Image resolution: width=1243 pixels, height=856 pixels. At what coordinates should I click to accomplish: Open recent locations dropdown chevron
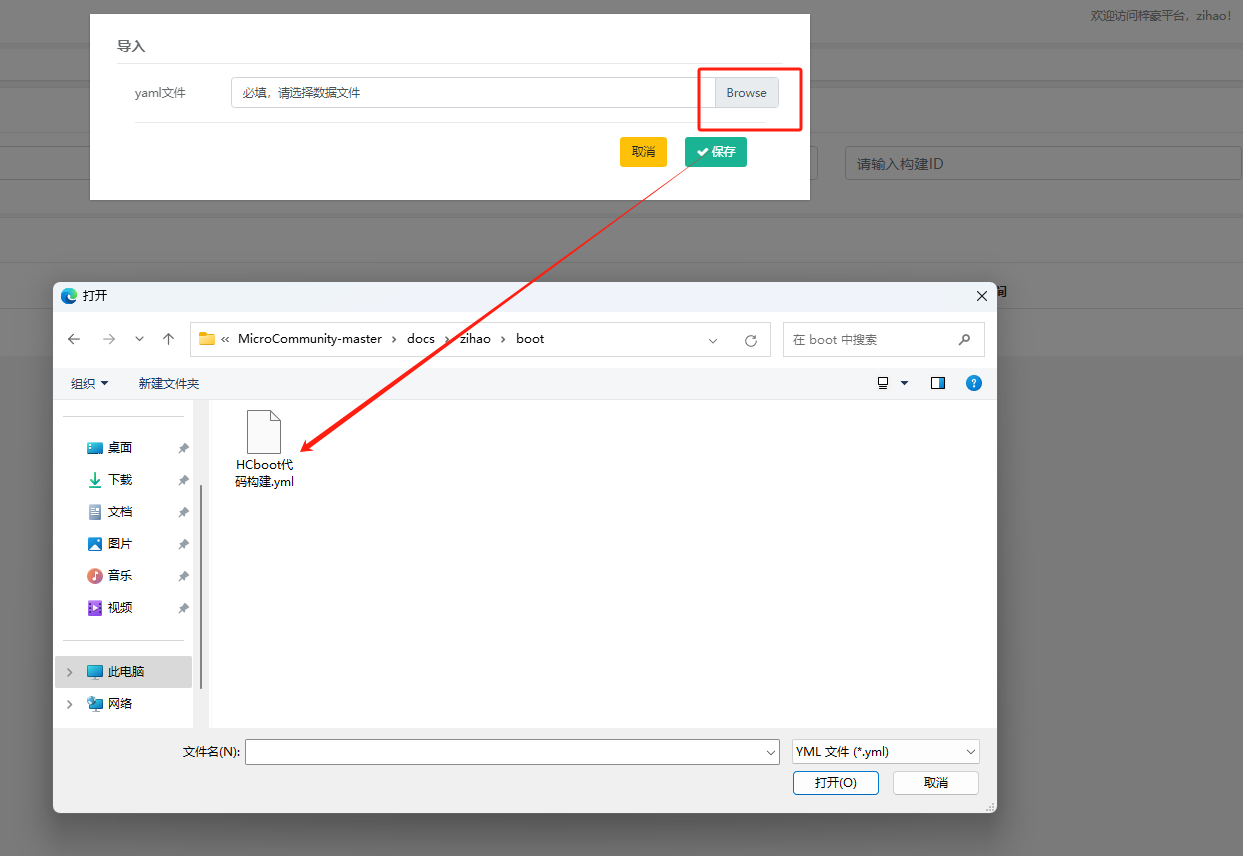pyautogui.click(x=139, y=339)
